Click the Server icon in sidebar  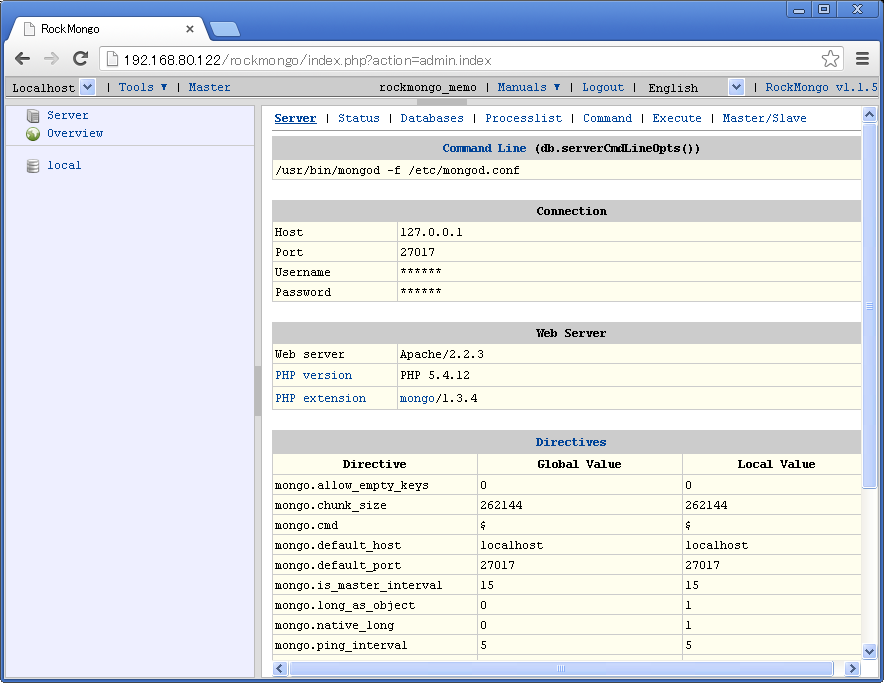tap(33, 116)
